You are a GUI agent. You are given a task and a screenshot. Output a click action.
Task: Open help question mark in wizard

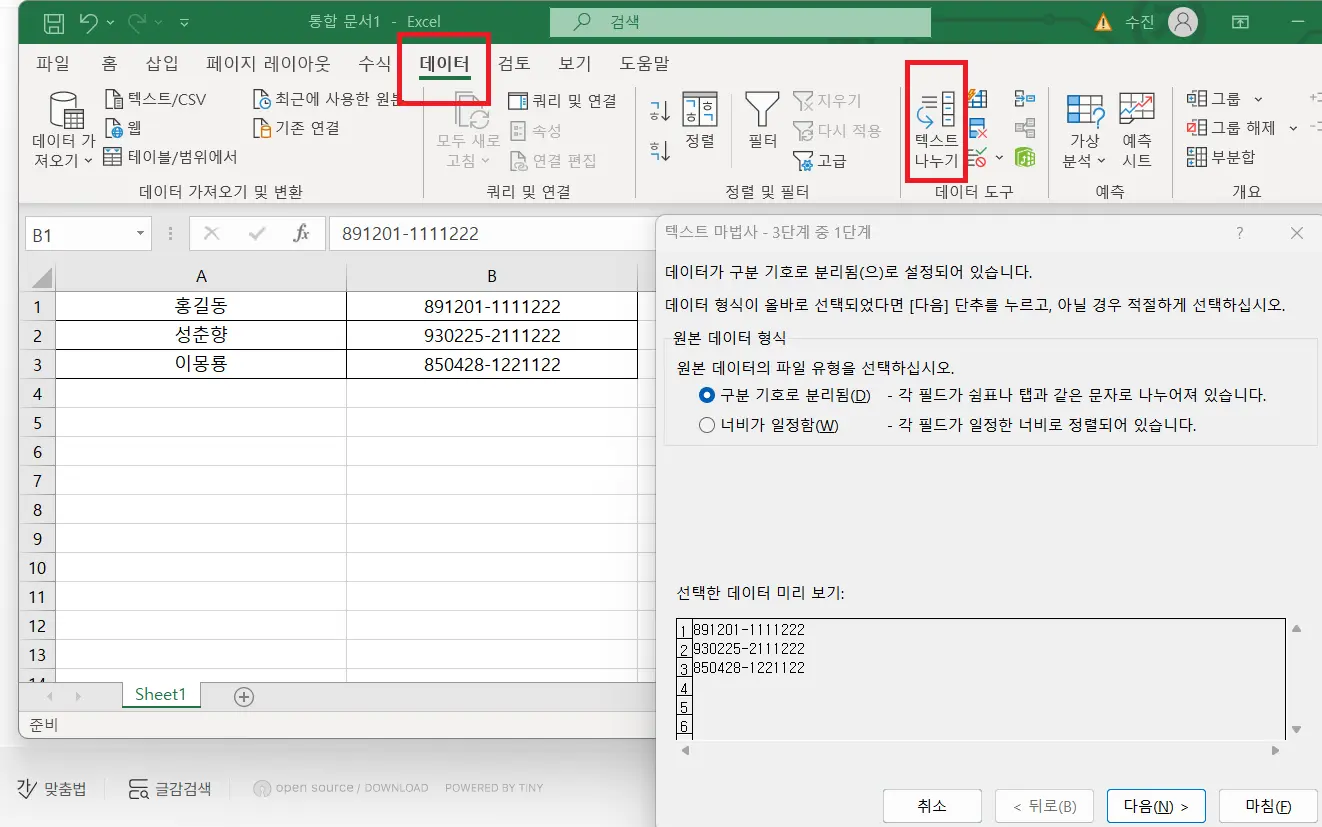[1240, 233]
